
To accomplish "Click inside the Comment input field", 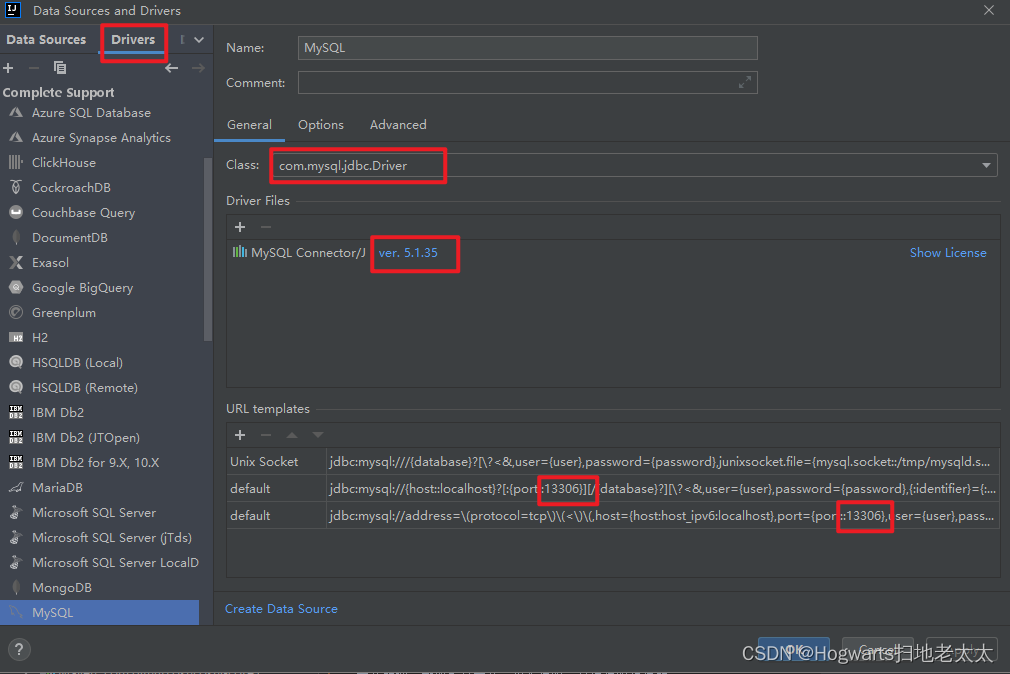I will click(x=520, y=82).
